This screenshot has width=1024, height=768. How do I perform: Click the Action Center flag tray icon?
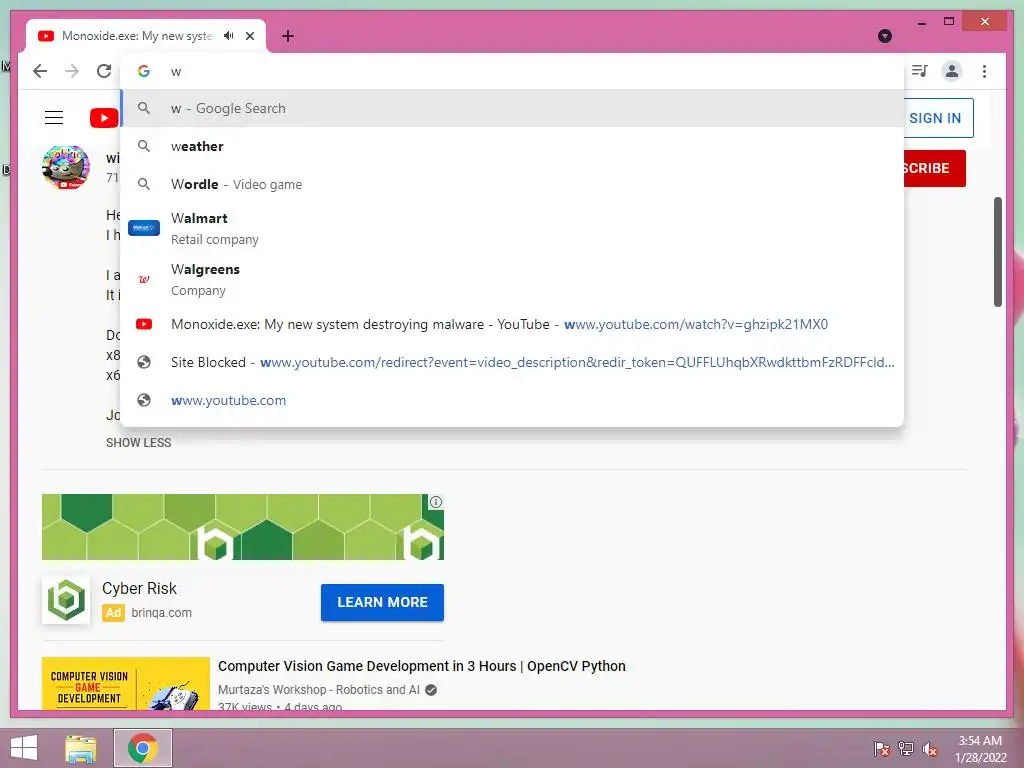(882, 748)
